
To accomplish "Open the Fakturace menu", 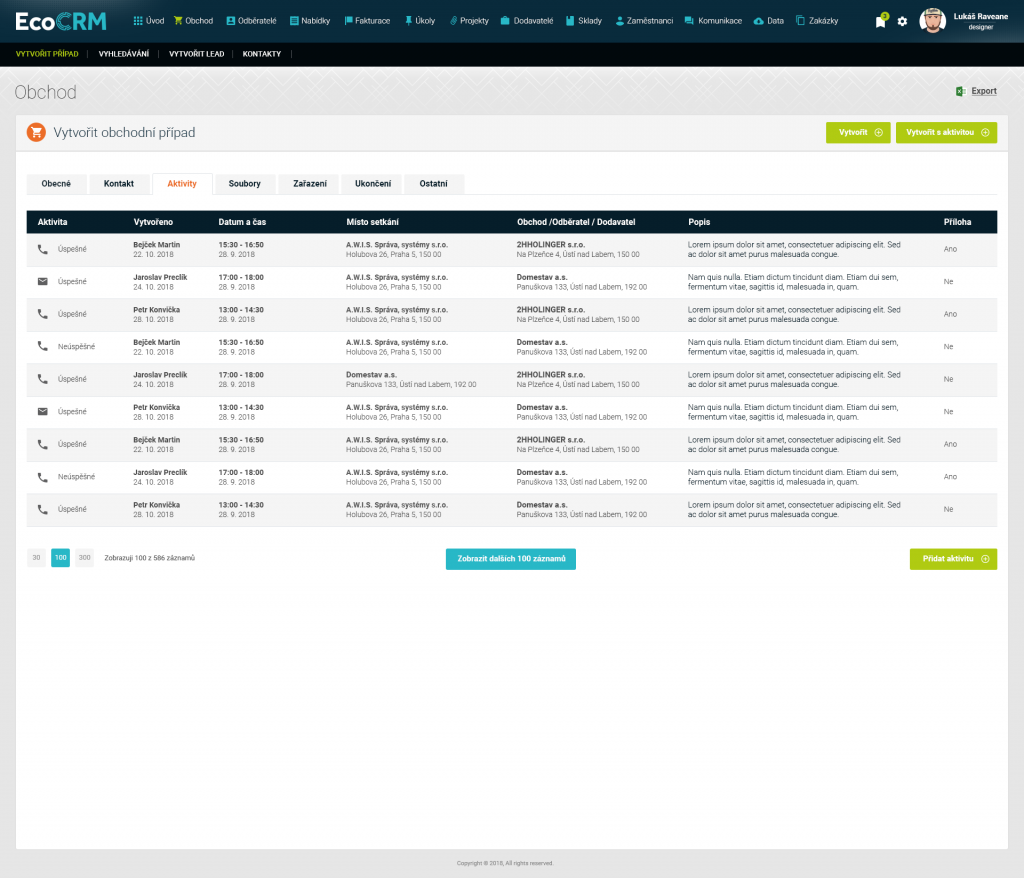I will [x=367, y=21].
